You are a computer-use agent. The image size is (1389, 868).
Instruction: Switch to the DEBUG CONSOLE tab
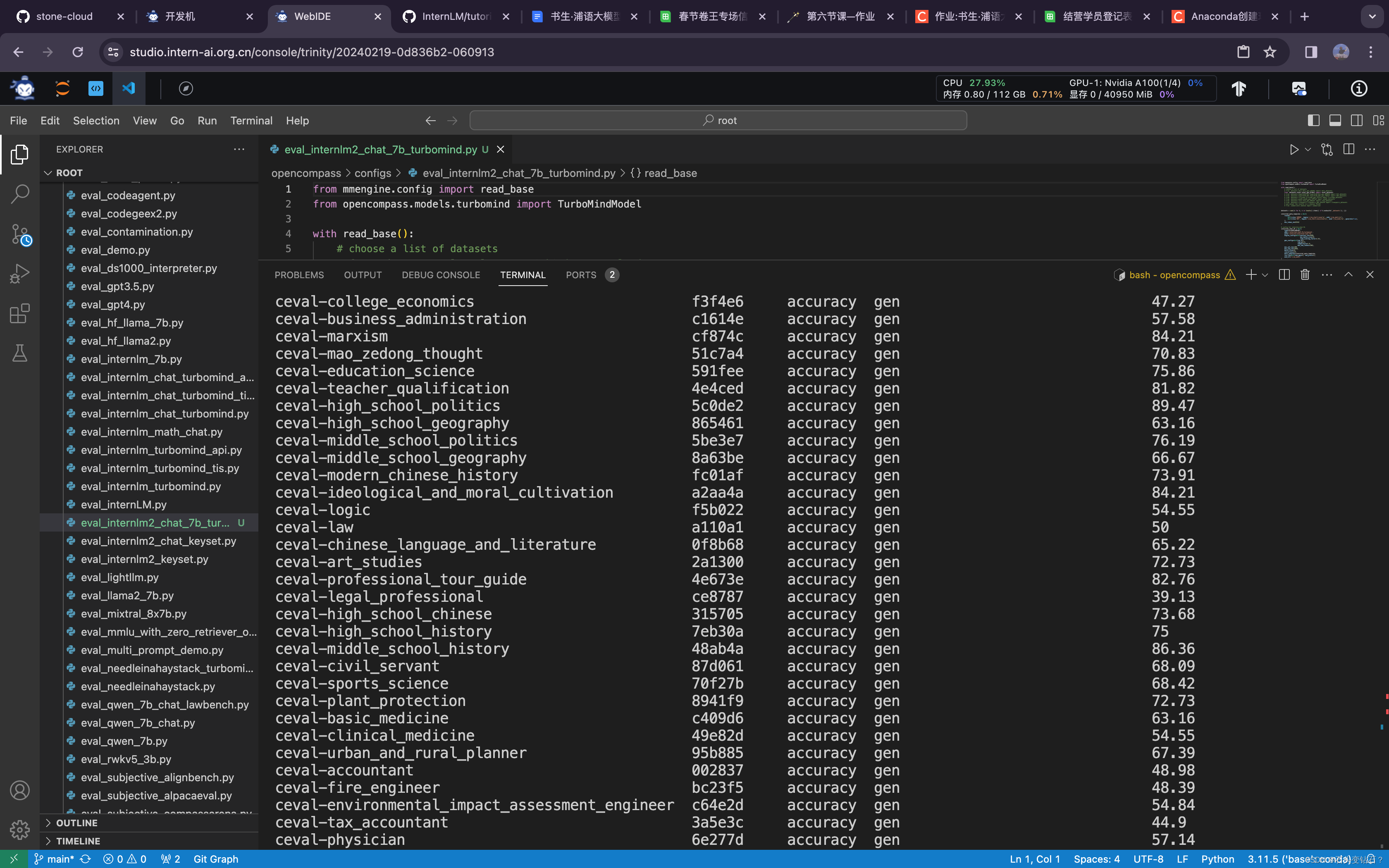[x=441, y=275]
